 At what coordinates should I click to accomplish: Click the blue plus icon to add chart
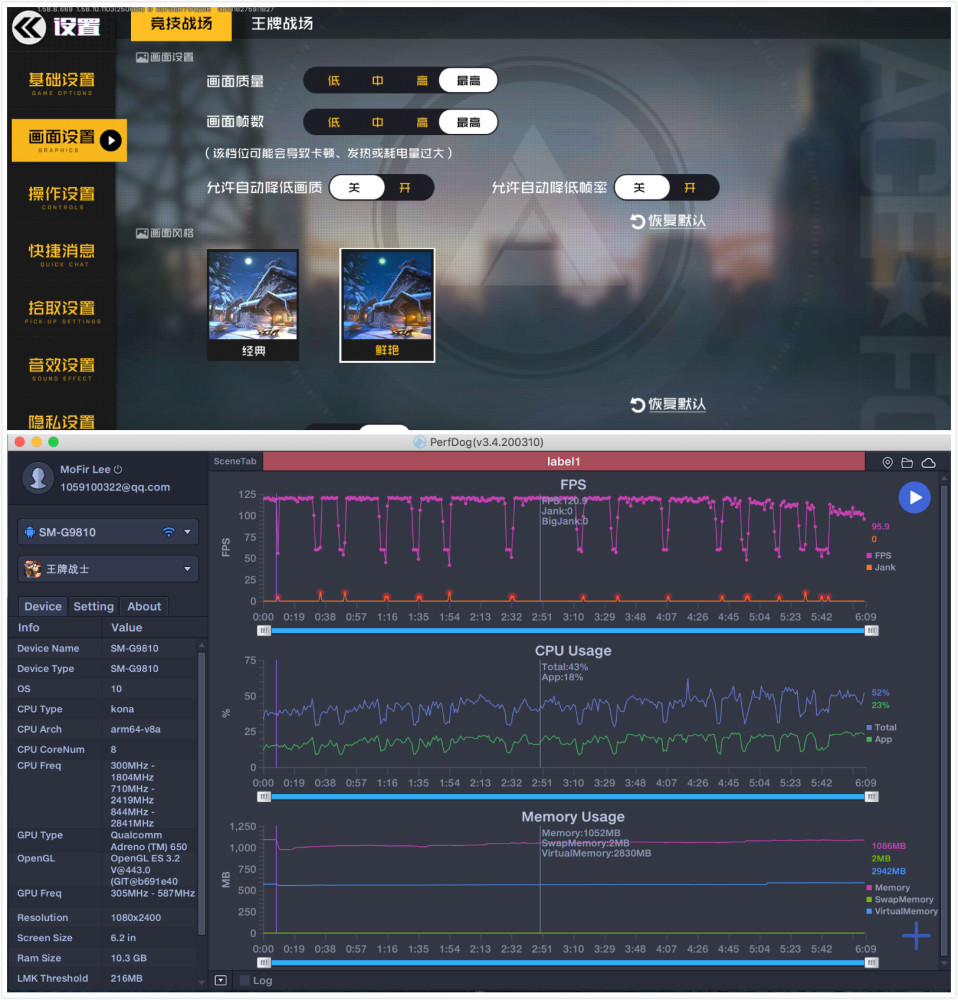916,936
